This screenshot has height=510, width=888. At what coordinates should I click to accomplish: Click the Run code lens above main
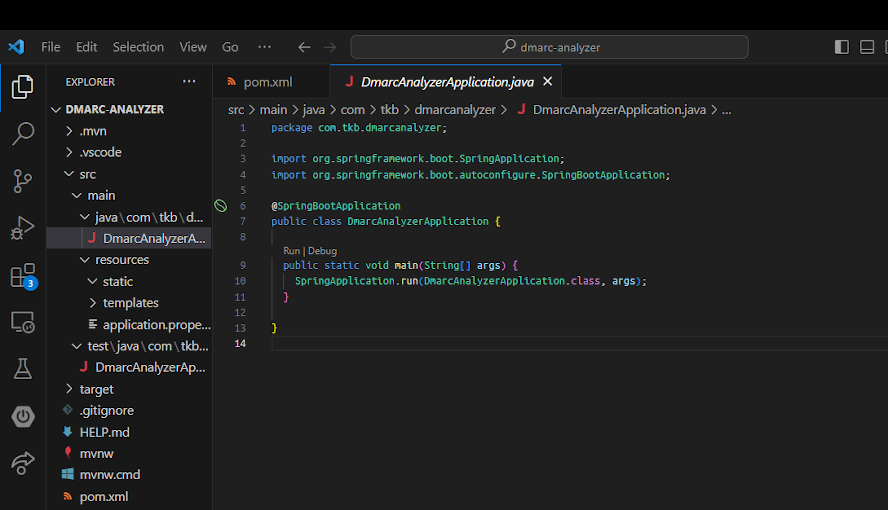(291, 251)
